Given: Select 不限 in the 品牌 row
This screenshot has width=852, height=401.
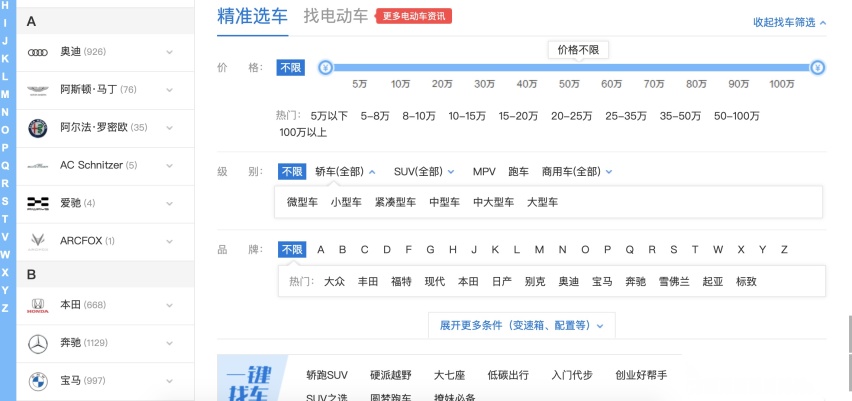Looking at the screenshot, I should click(292, 250).
